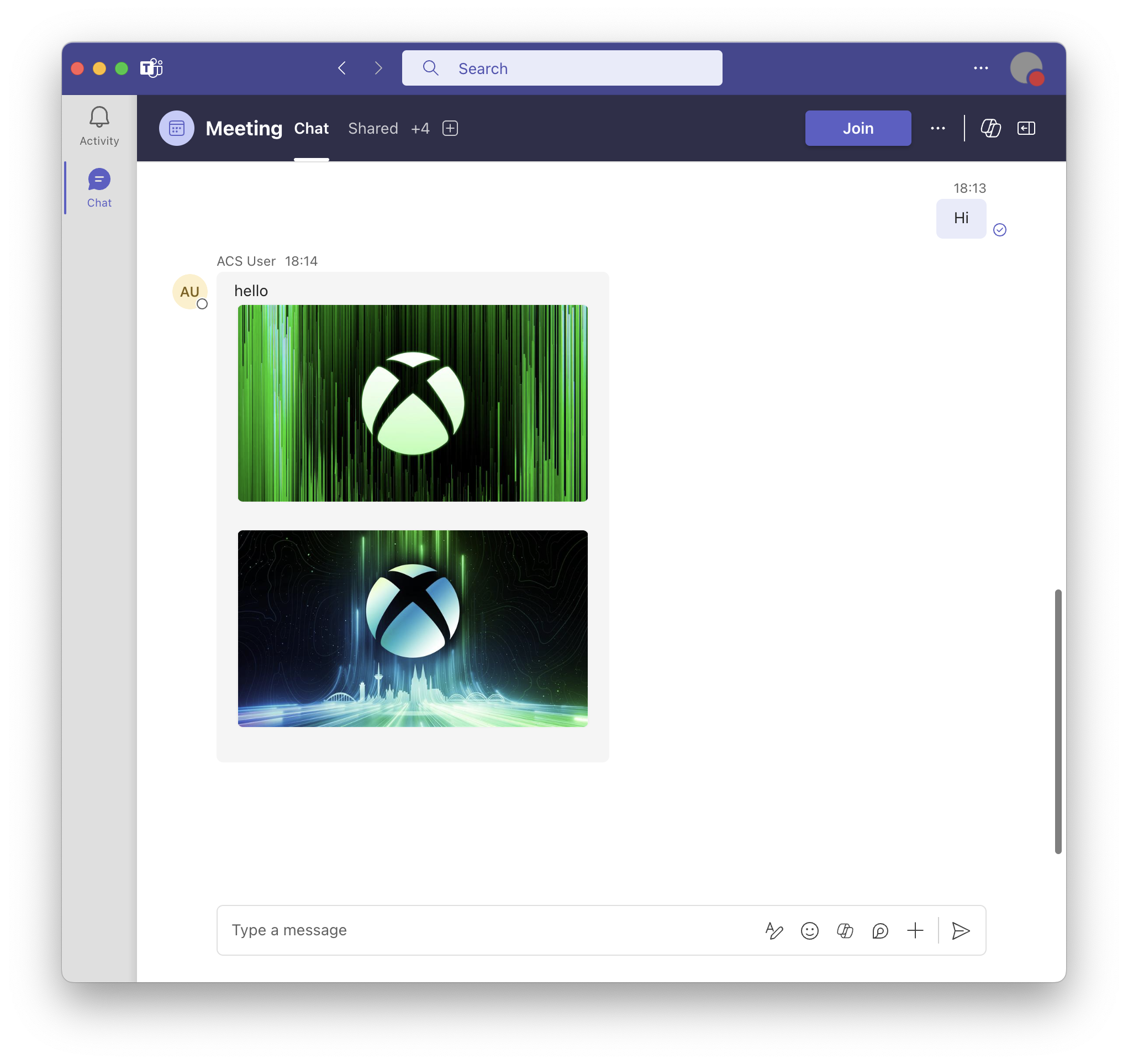The width and height of the screenshot is (1128, 1064).
Task: Click the attach file plus icon
Action: [x=915, y=930]
